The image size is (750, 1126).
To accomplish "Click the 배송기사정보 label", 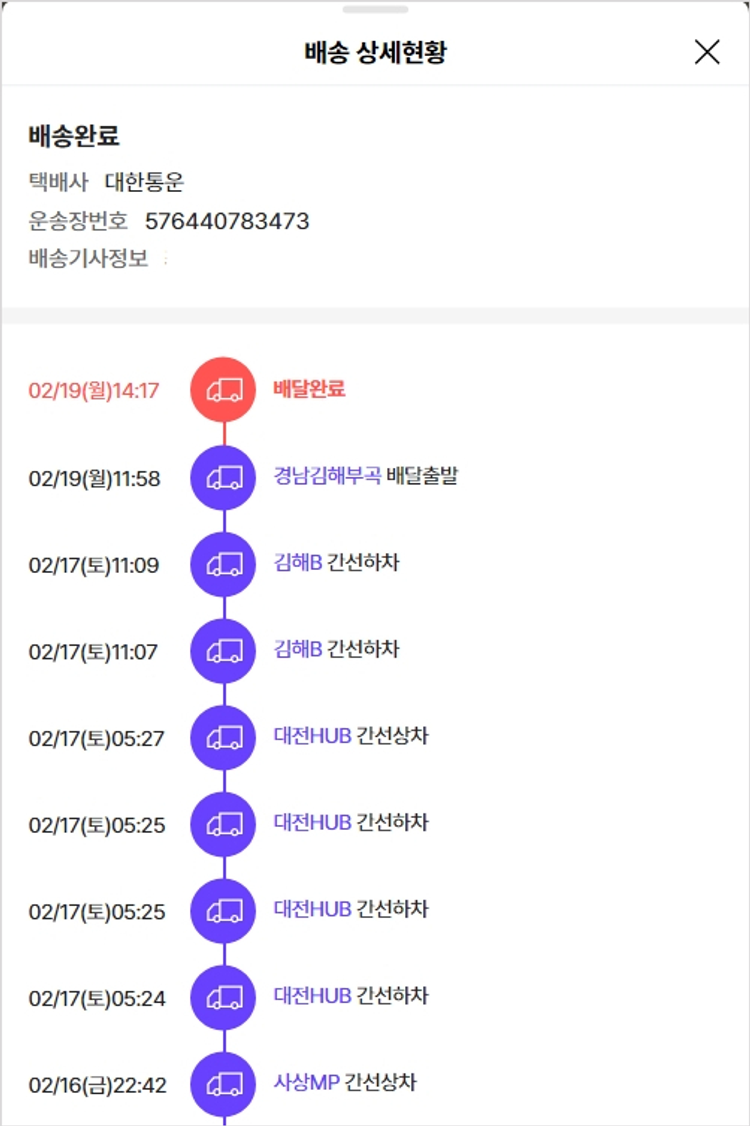I will [x=88, y=259].
